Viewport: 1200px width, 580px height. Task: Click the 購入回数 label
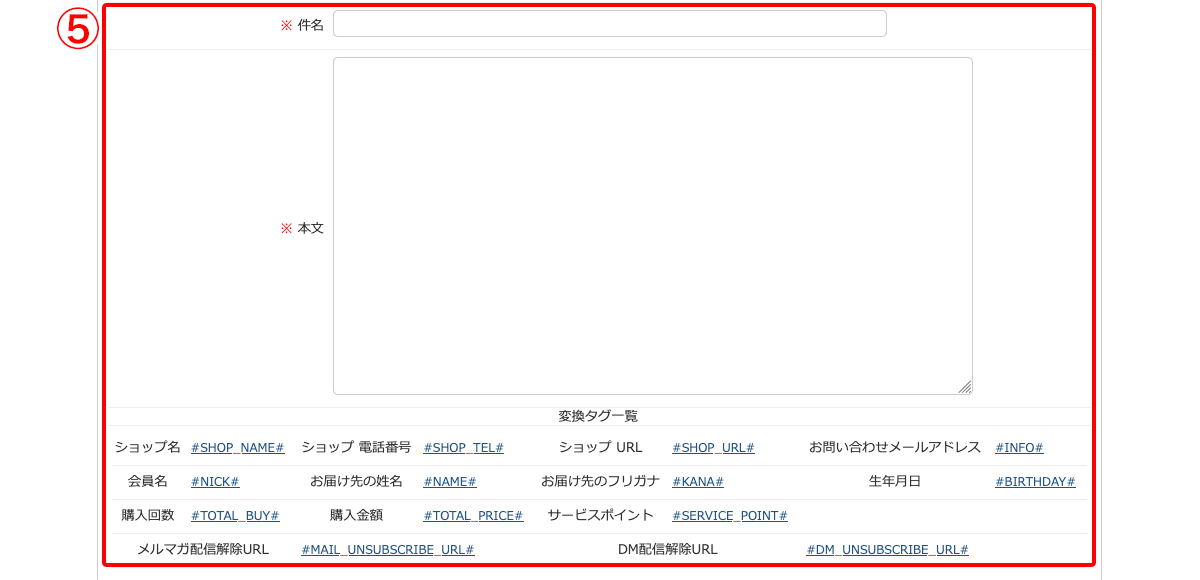pyautogui.click(x=148, y=515)
